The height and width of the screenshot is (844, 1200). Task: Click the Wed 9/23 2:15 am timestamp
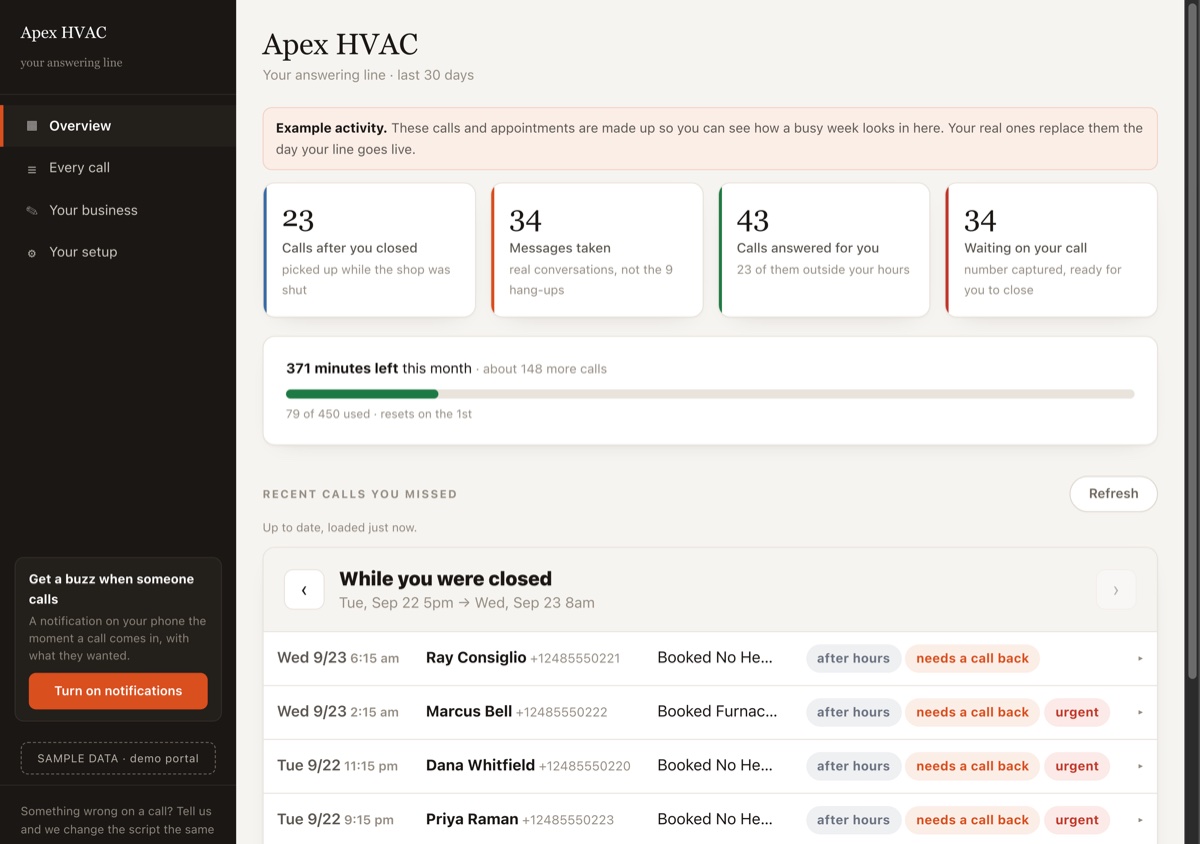pyautogui.click(x=338, y=712)
